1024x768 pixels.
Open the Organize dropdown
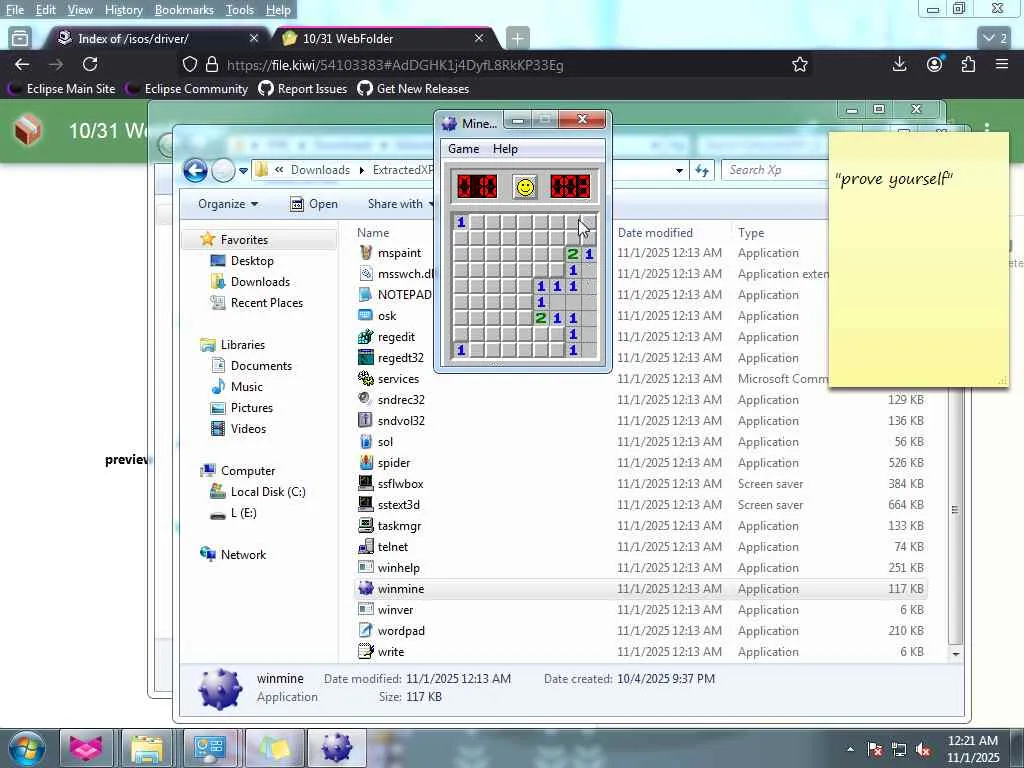click(227, 204)
